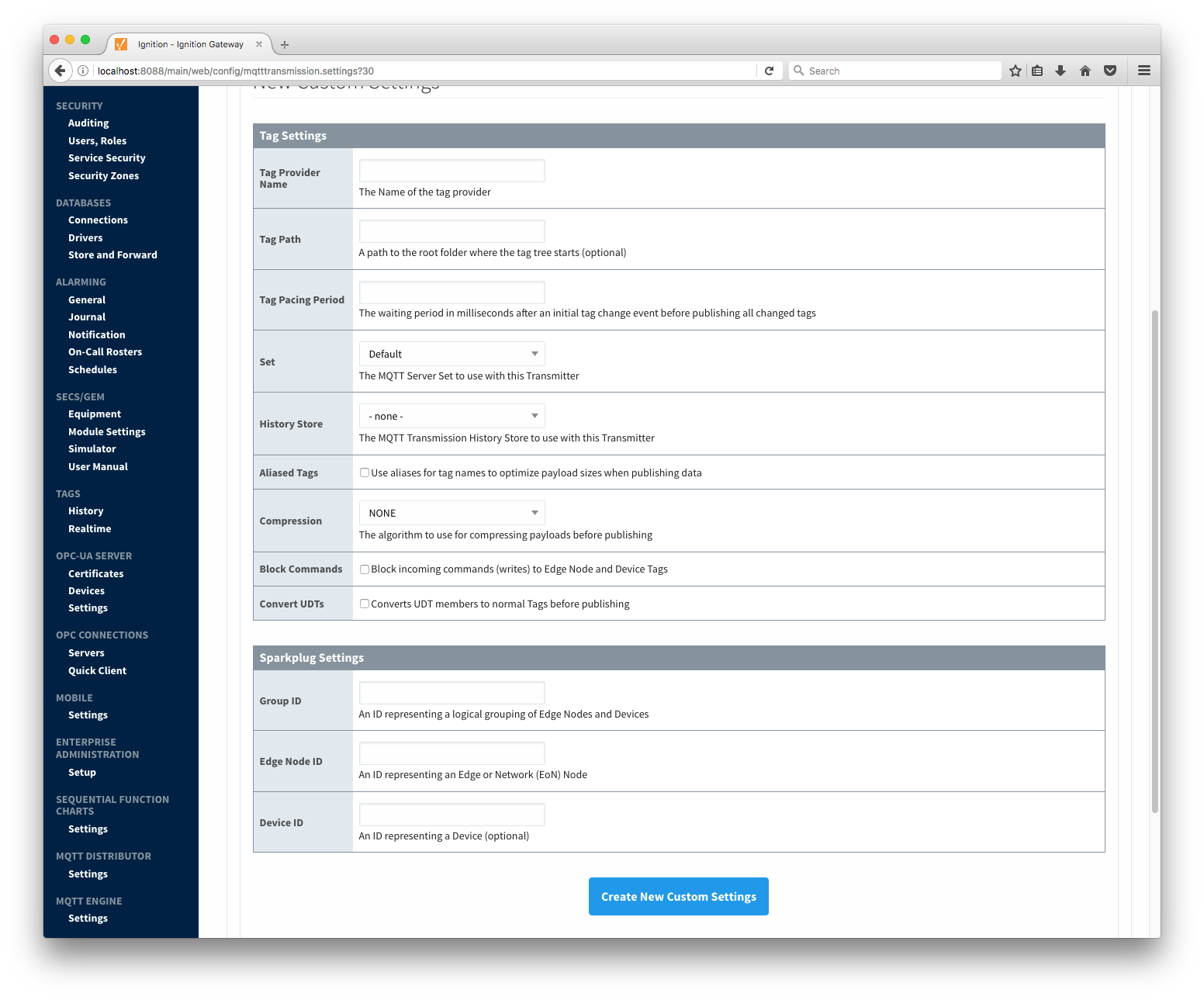
Task: Focus the Tag Provider Name field
Action: pyautogui.click(x=451, y=171)
